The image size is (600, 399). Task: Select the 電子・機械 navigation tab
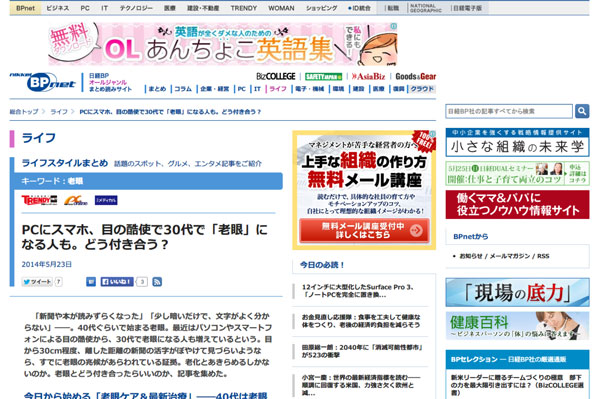tap(309, 89)
